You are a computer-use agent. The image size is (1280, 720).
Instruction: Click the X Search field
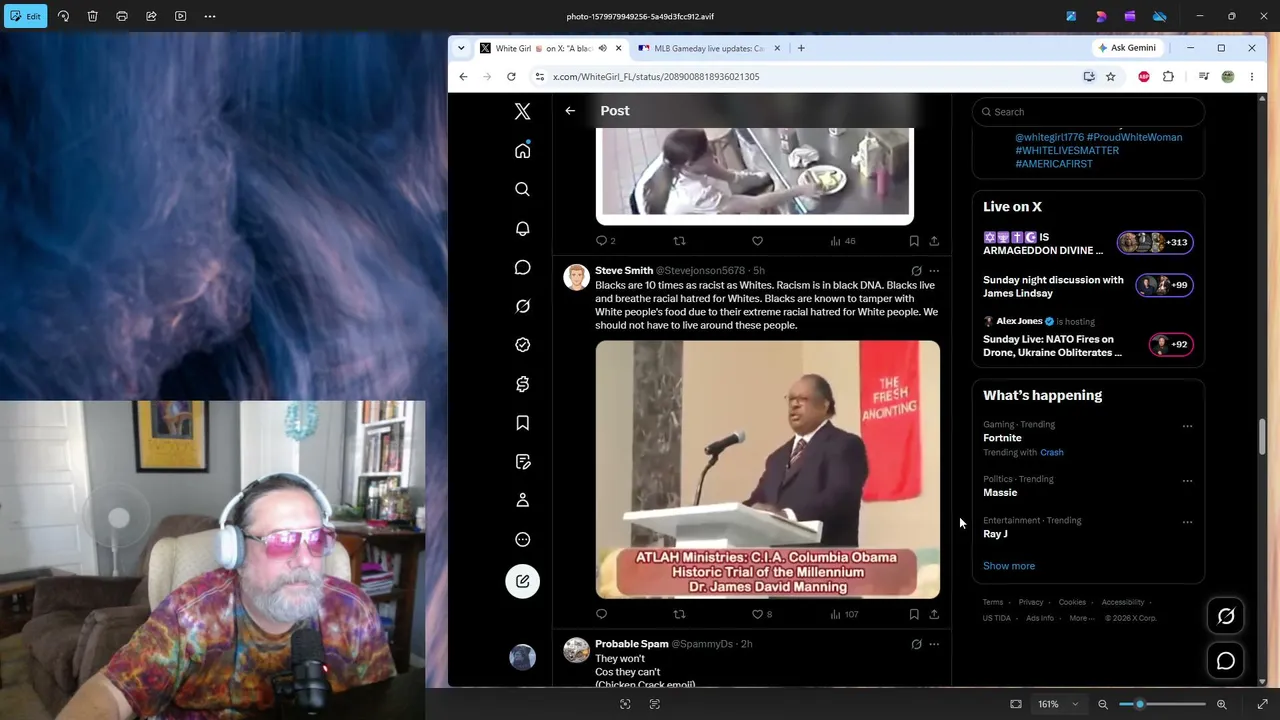pos(1088,112)
